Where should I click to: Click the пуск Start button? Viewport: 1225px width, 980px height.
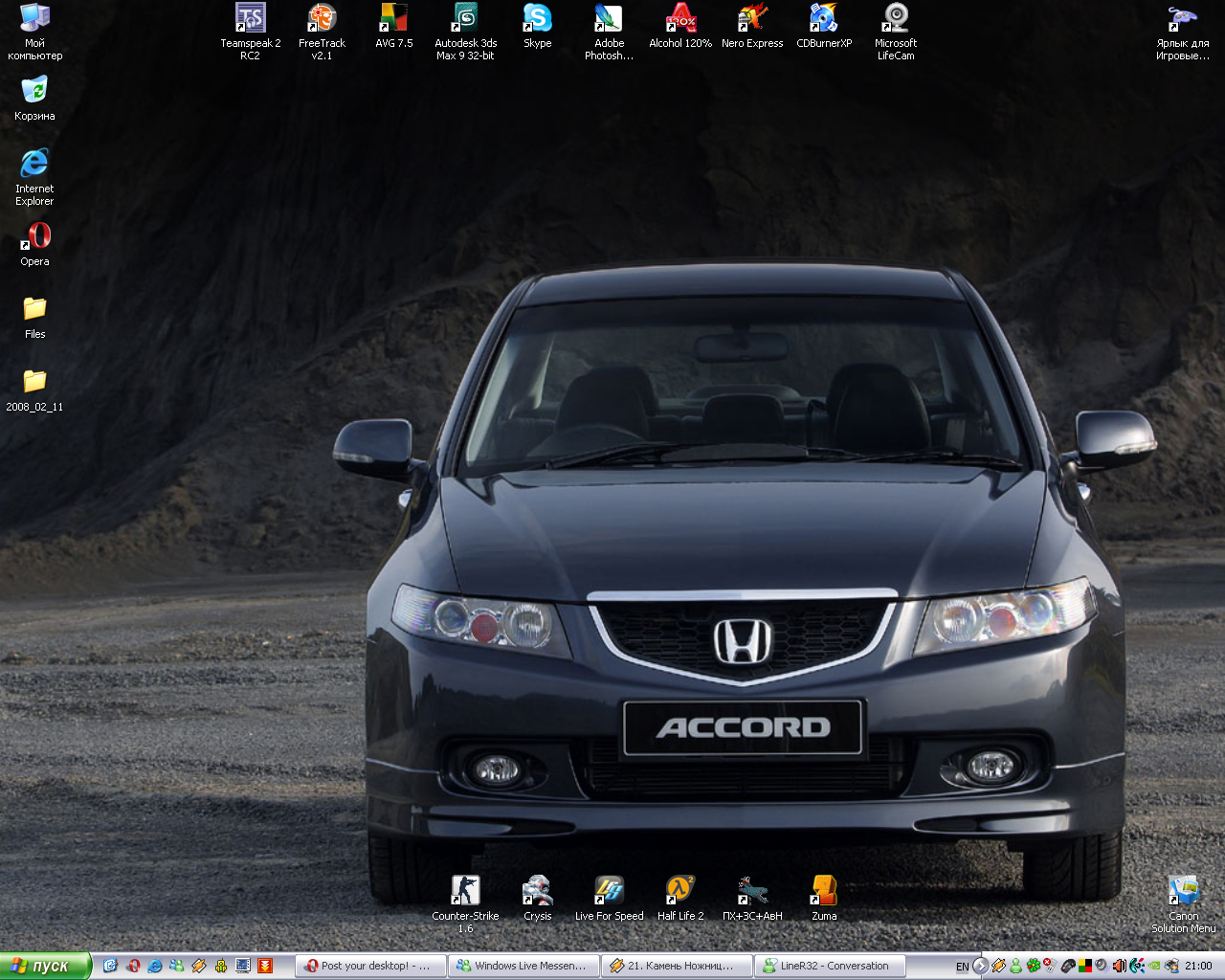point(45,966)
